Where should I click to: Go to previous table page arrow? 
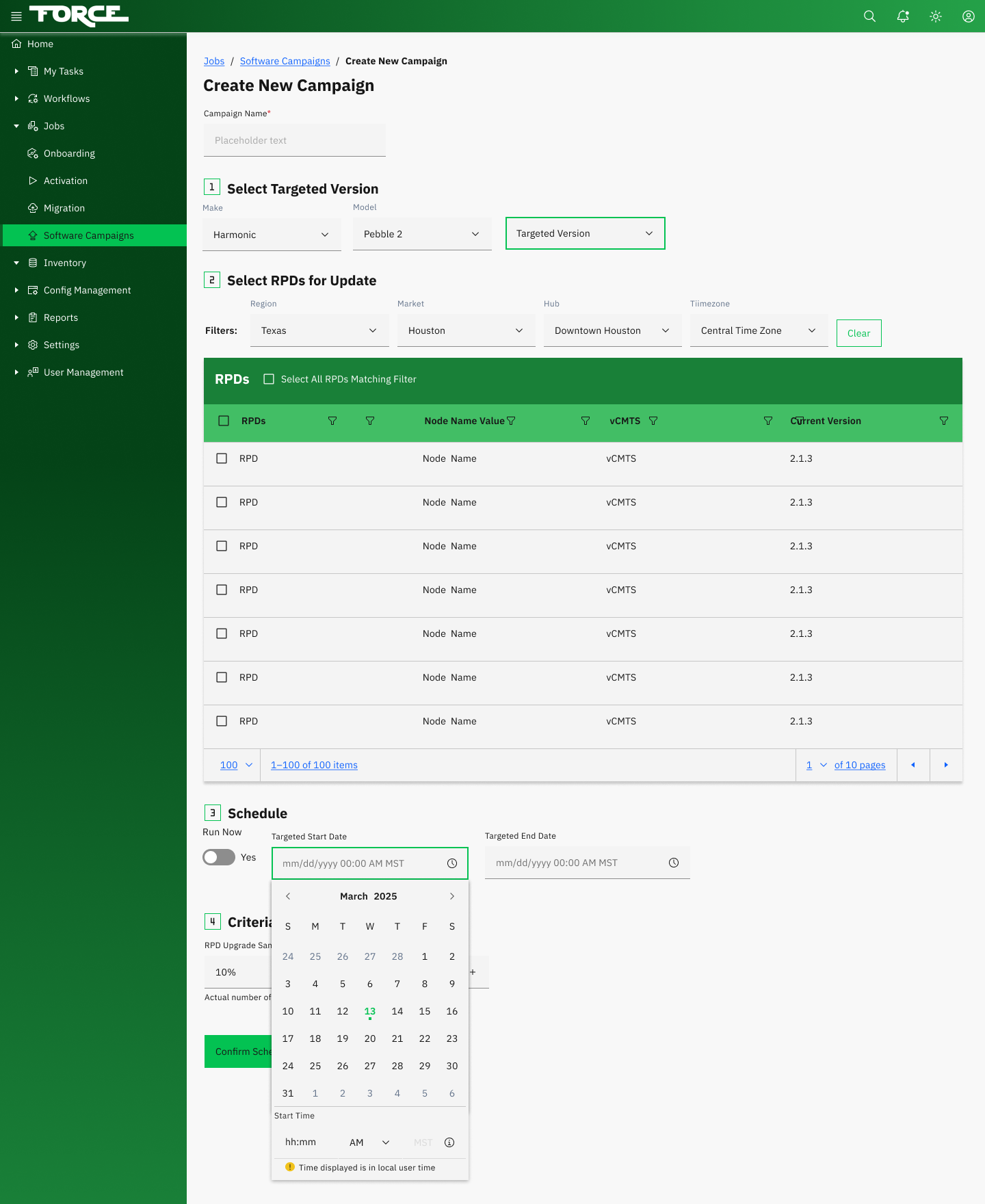913,765
